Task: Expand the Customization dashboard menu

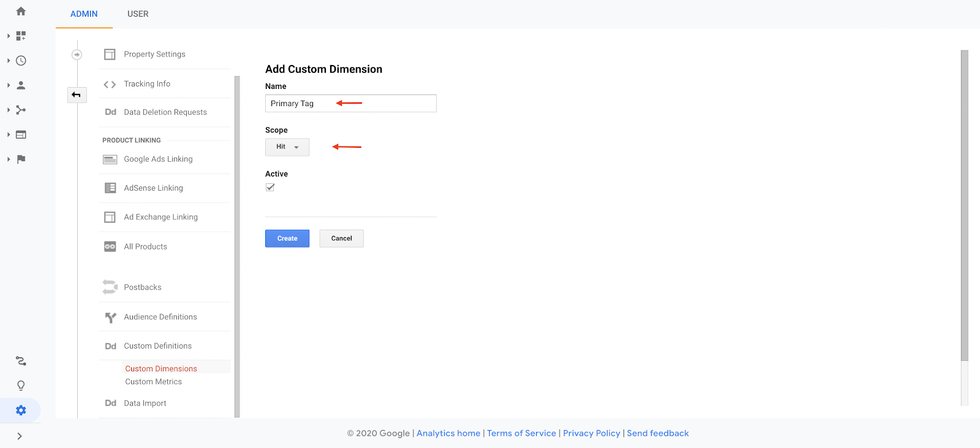Action: [21, 36]
